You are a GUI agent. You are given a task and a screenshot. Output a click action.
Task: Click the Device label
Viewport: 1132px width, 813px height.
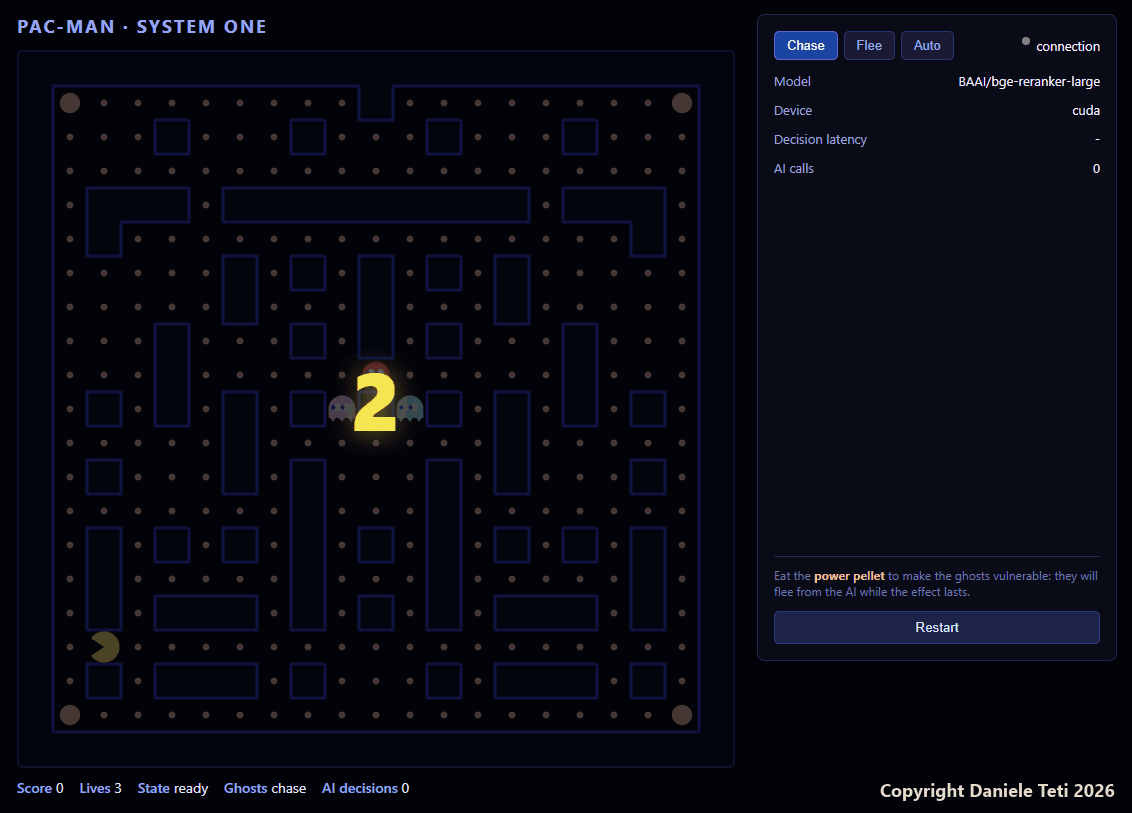(793, 110)
